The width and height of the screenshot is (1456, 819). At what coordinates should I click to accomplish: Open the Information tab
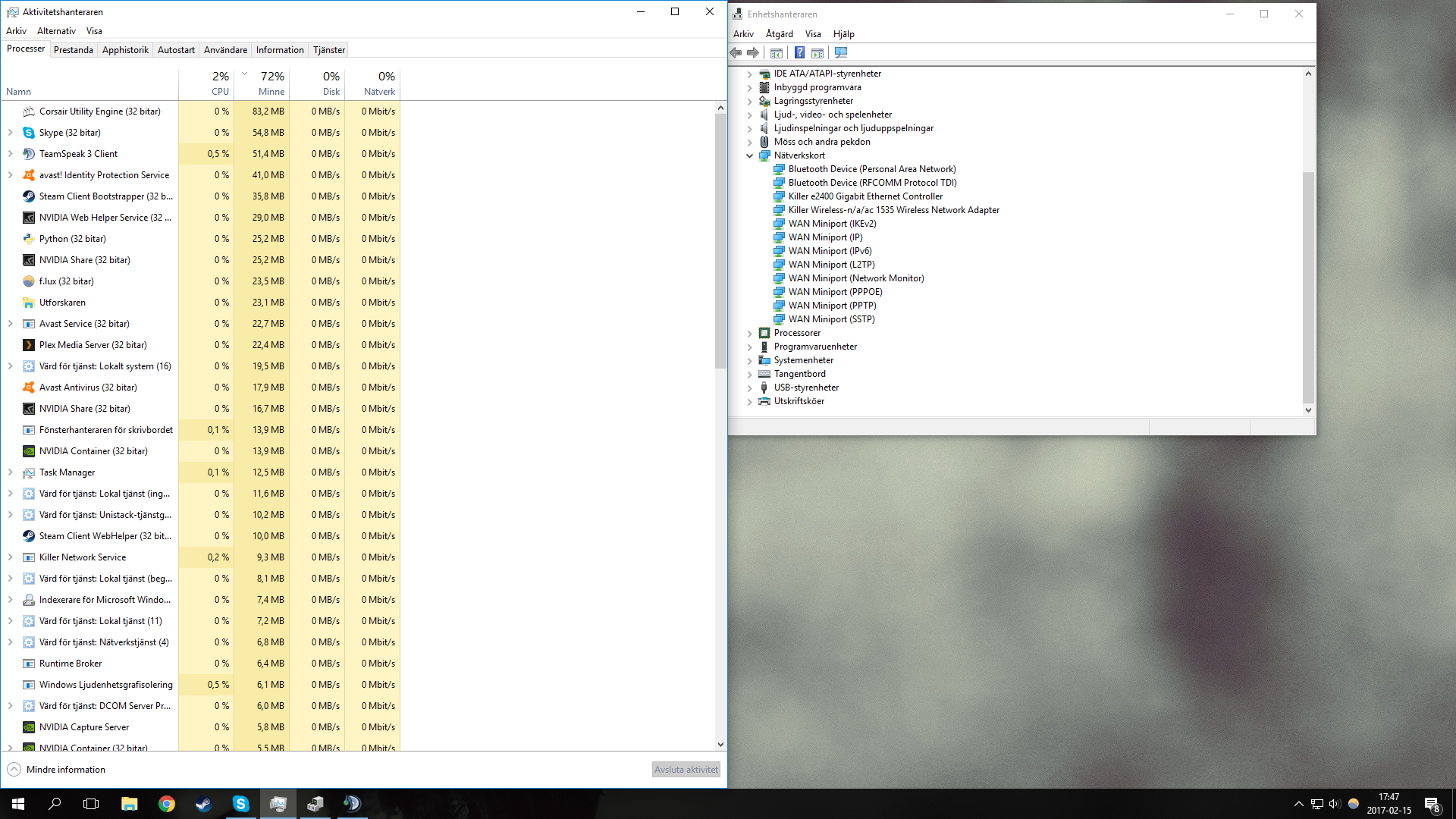click(x=280, y=50)
